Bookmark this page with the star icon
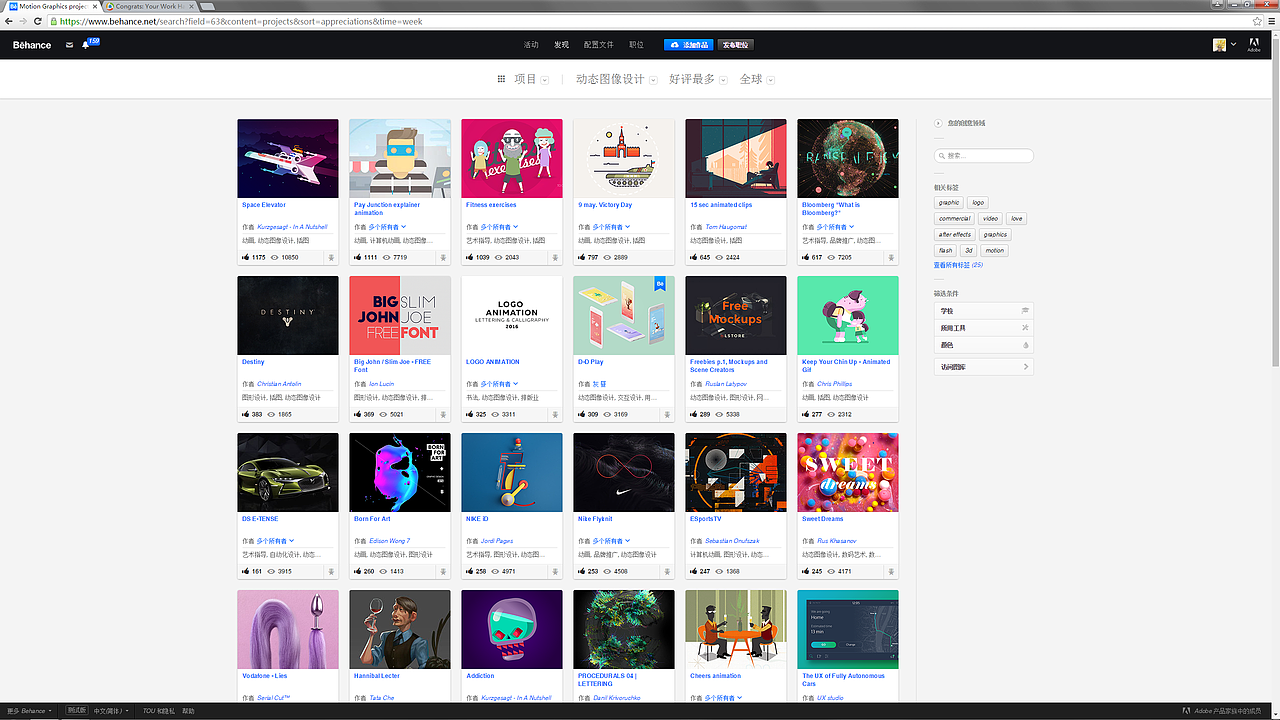 pyautogui.click(x=1257, y=21)
